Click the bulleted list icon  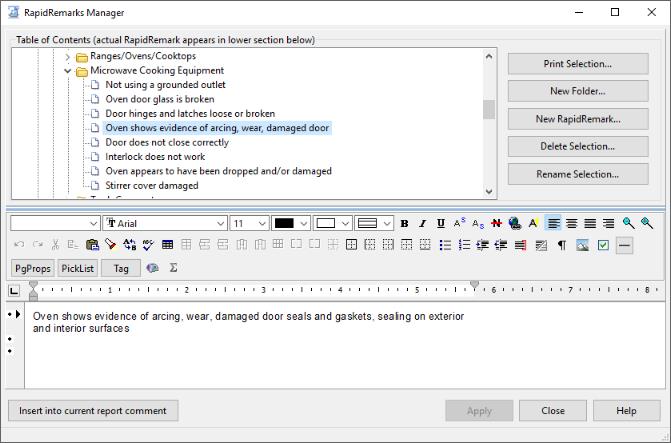tap(445, 245)
